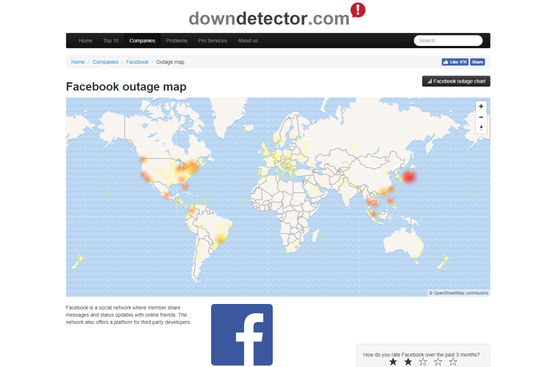This screenshot has width=560, height=367.
Task: Open the Facebook outage chart button
Action: pyautogui.click(x=456, y=81)
